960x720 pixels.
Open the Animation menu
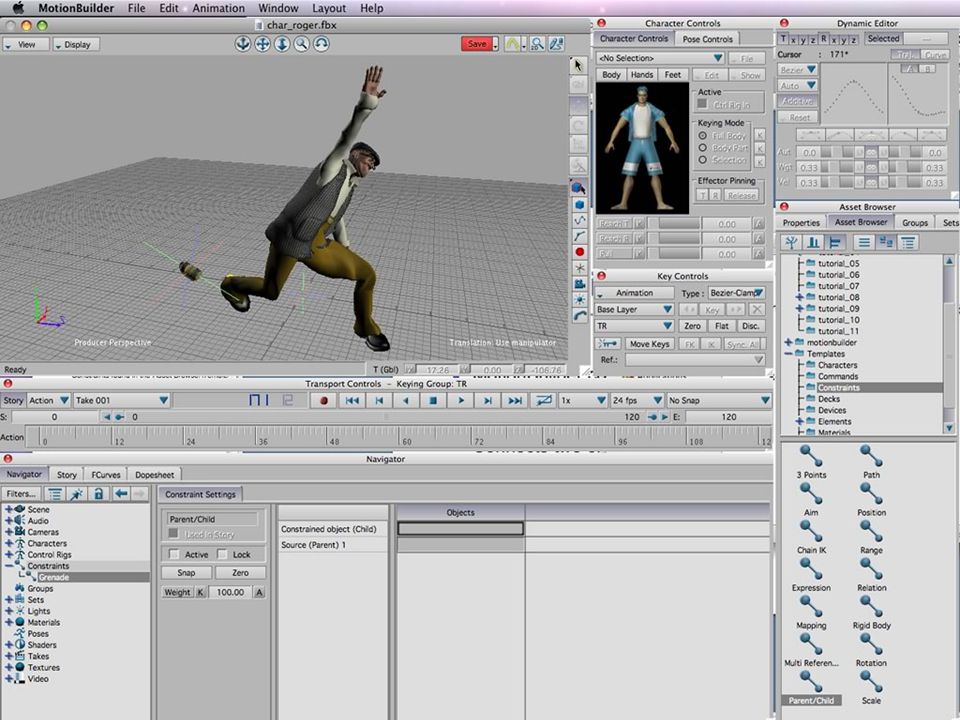tap(219, 9)
